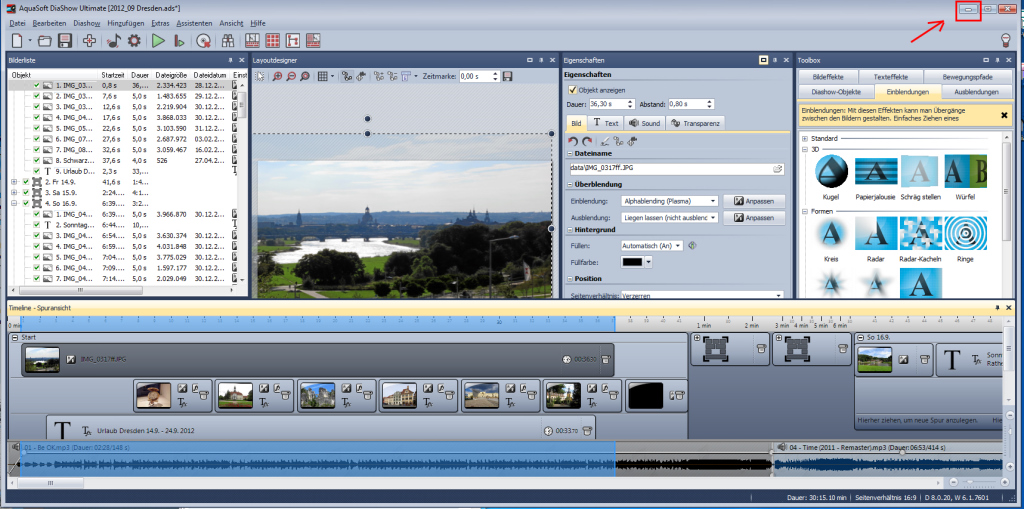Select the Kugel transition effect
The image size is (1024, 509).
[829, 171]
